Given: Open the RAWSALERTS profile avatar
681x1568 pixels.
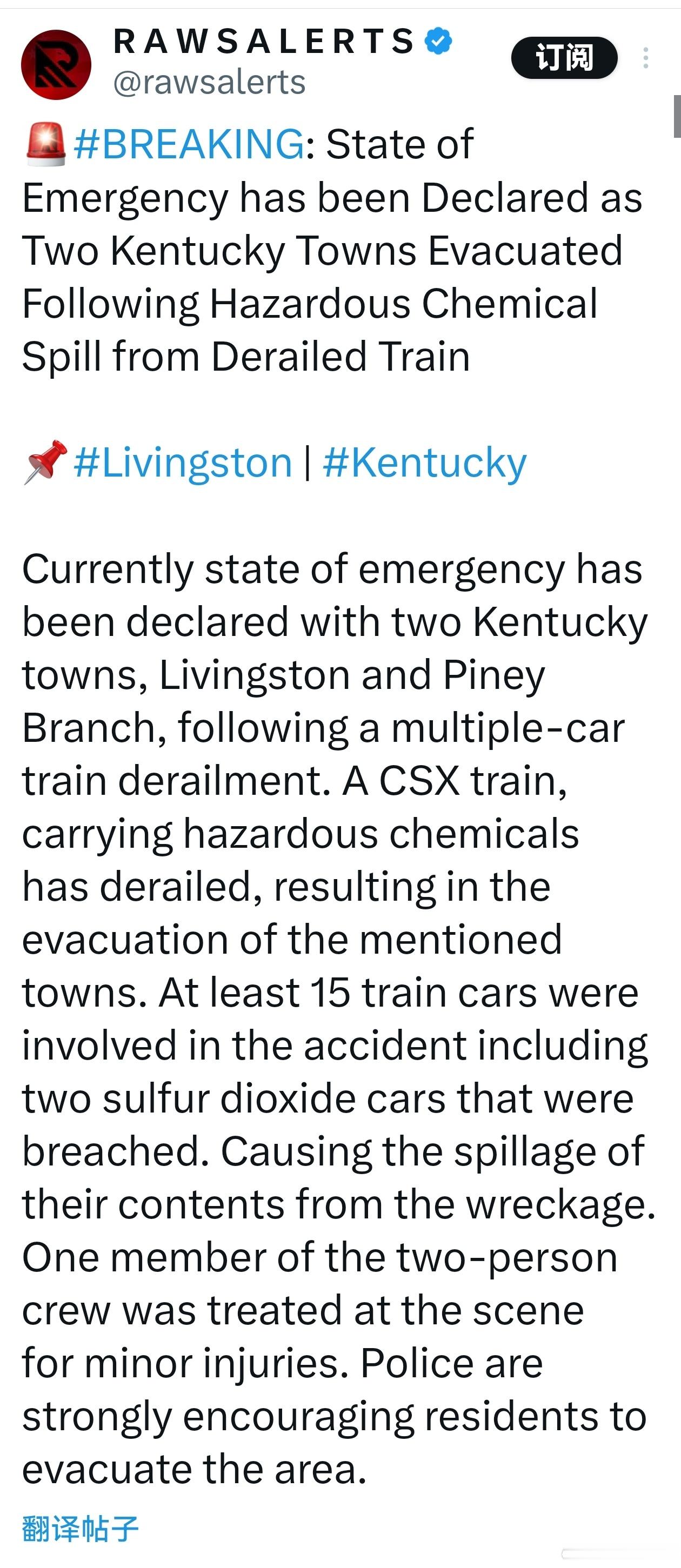Looking at the screenshot, I should pos(56,64).
